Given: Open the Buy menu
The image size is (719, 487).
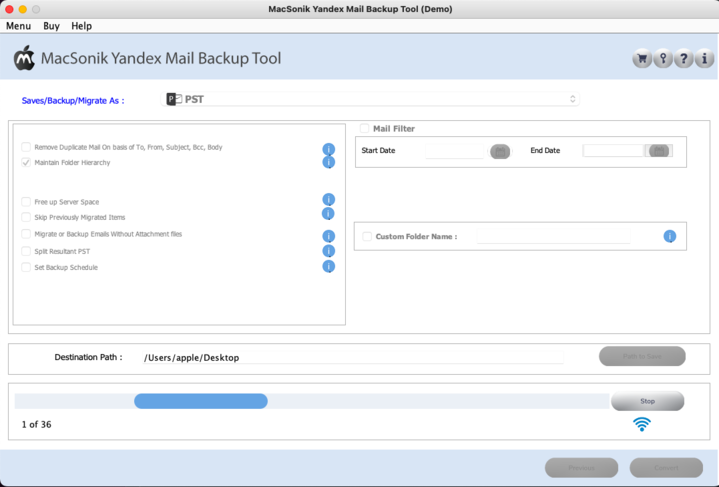Looking at the screenshot, I should pos(51,26).
